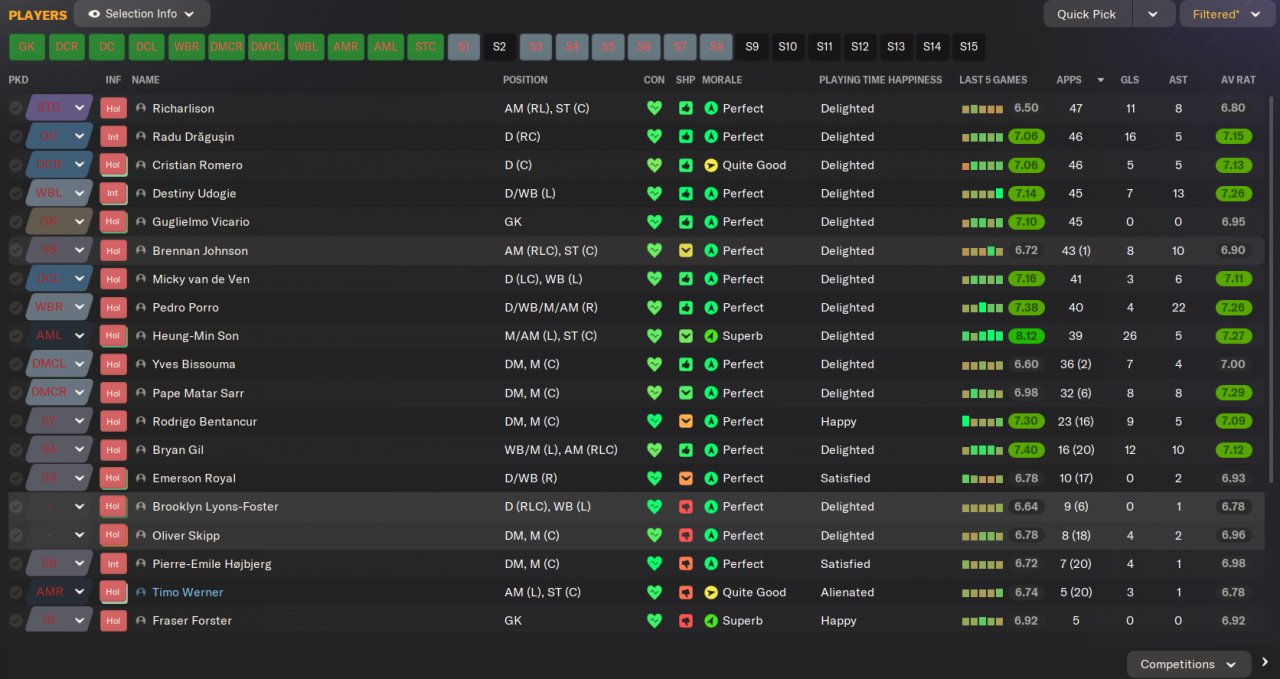Open the STC position picker for Richarlison
Image resolution: width=1280 pixels, height=679 pixels.
[60, 108]
